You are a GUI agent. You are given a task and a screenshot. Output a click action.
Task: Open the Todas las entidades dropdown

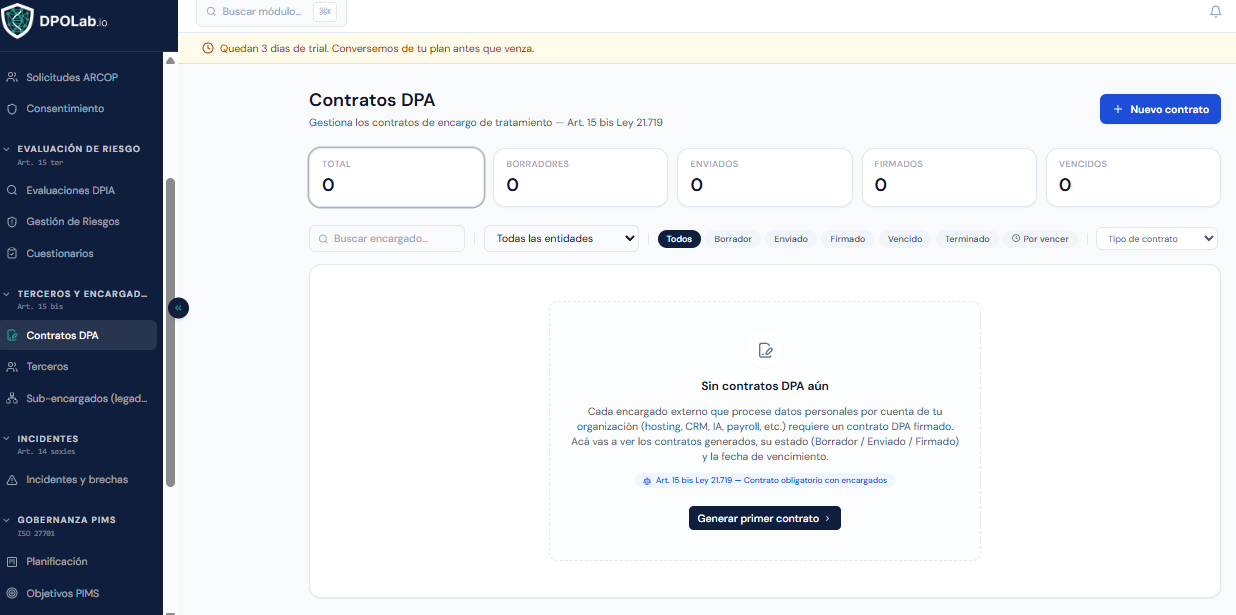[x=562, y=239]
